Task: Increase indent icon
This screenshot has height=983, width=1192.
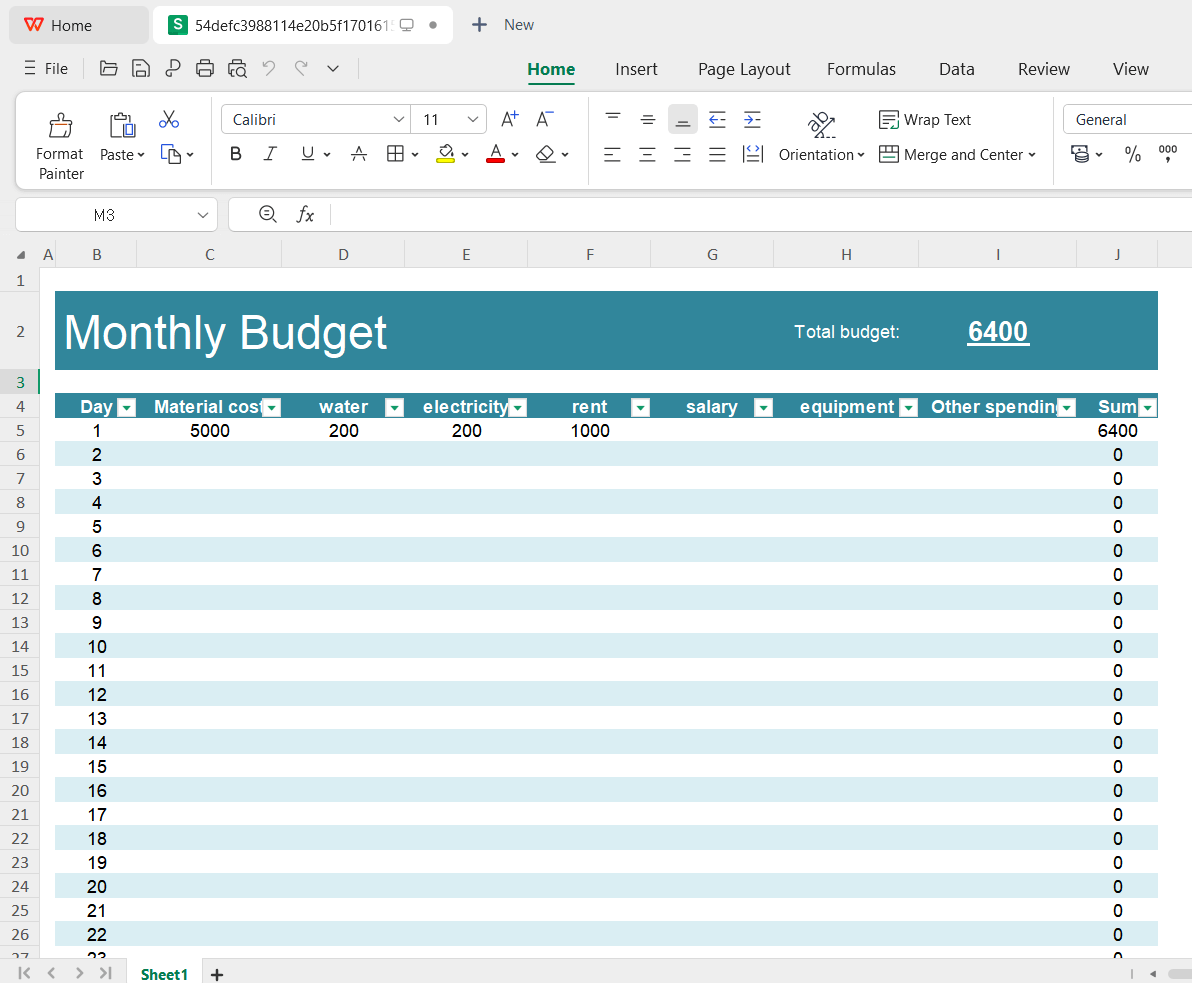Action: tap(752, 119)
